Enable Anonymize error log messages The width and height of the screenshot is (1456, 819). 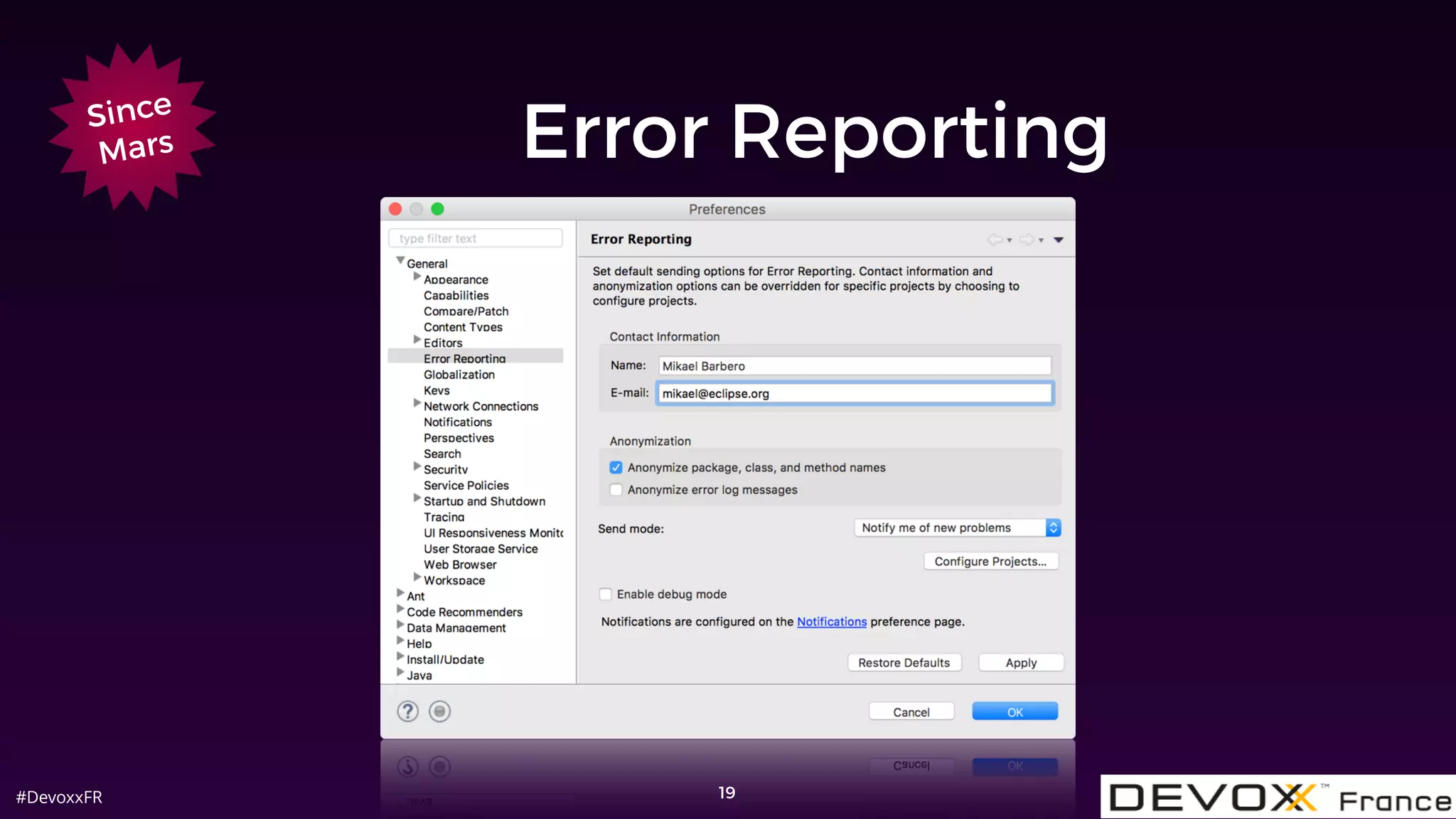tap(616, 490)
